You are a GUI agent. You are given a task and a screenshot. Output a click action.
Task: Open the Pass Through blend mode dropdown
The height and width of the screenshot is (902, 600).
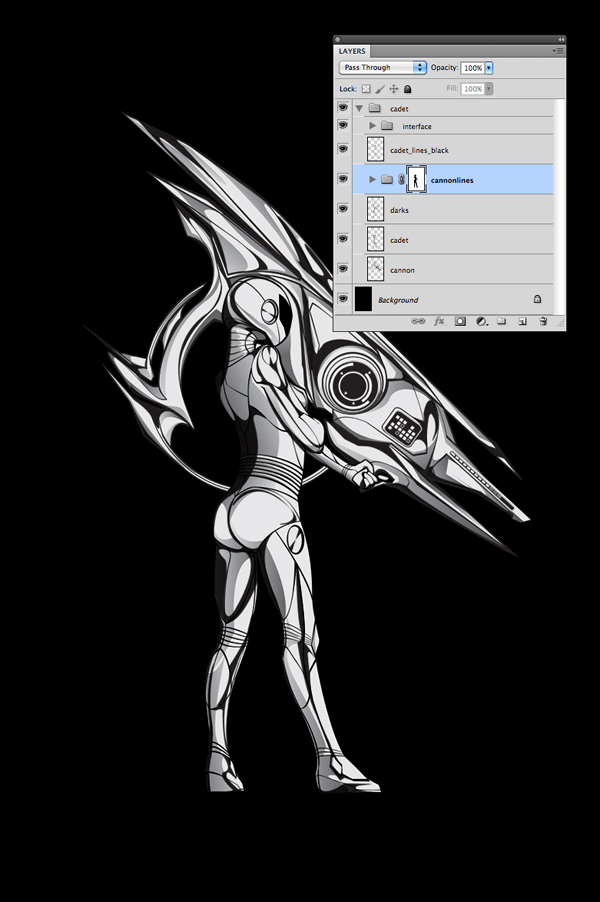coord(383,67)
